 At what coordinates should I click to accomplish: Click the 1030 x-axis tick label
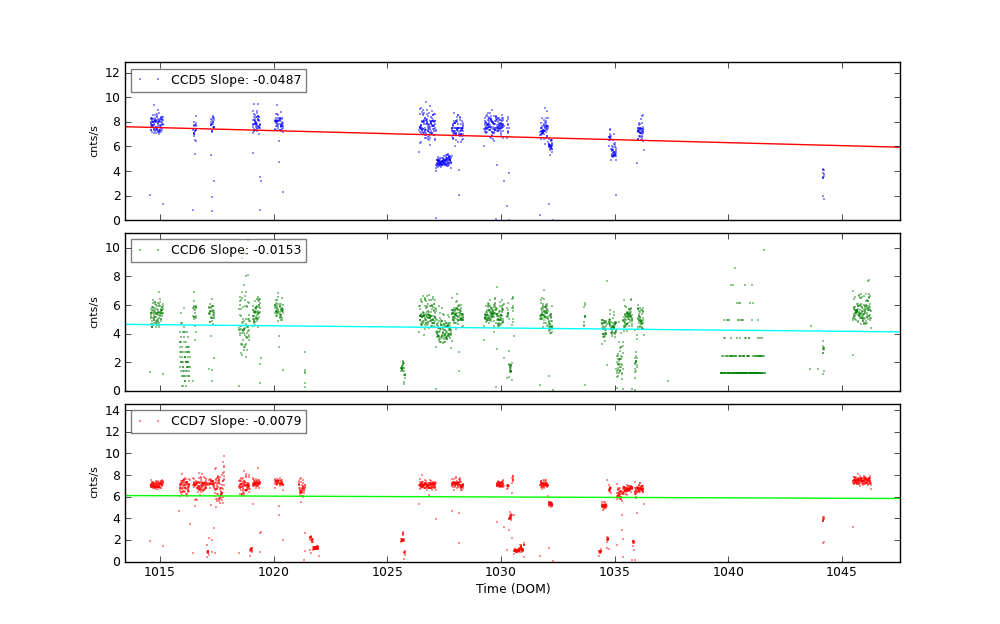click(501, 572)
